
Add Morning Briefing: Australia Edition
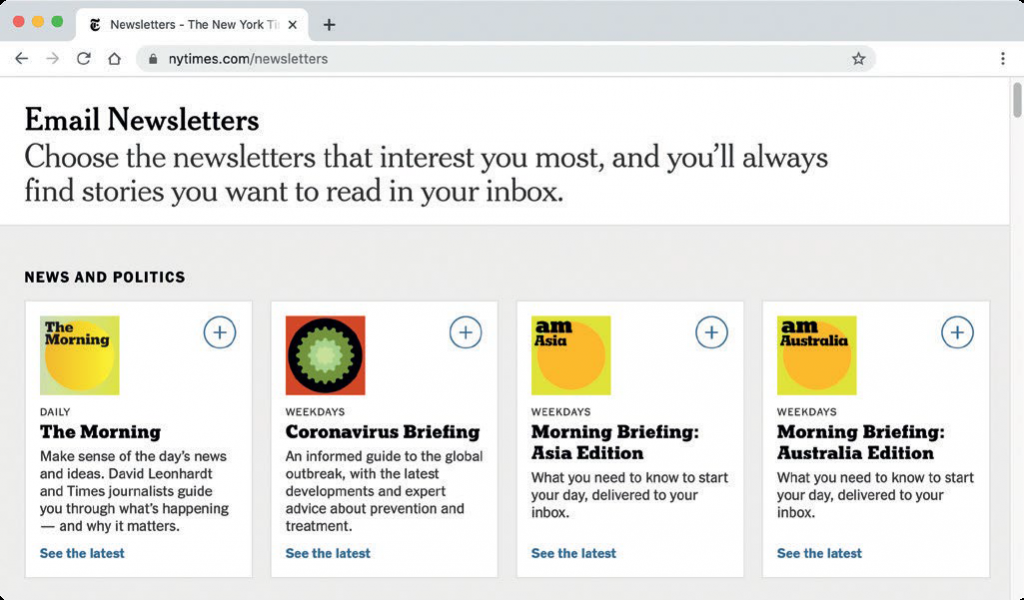pyautogui.click(x=958, y=332)
